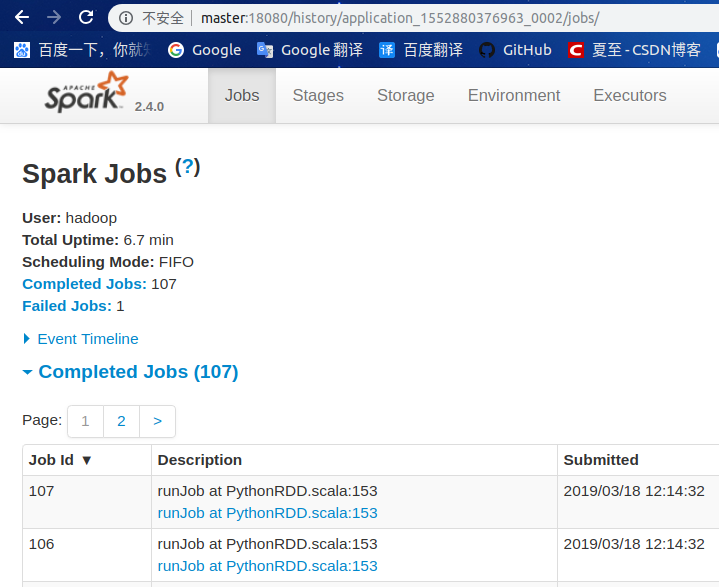Image resolution: width=719 pixels, height=587 pixels.
Task: Click the Apache Spark logo
Action: click(86, 93)
